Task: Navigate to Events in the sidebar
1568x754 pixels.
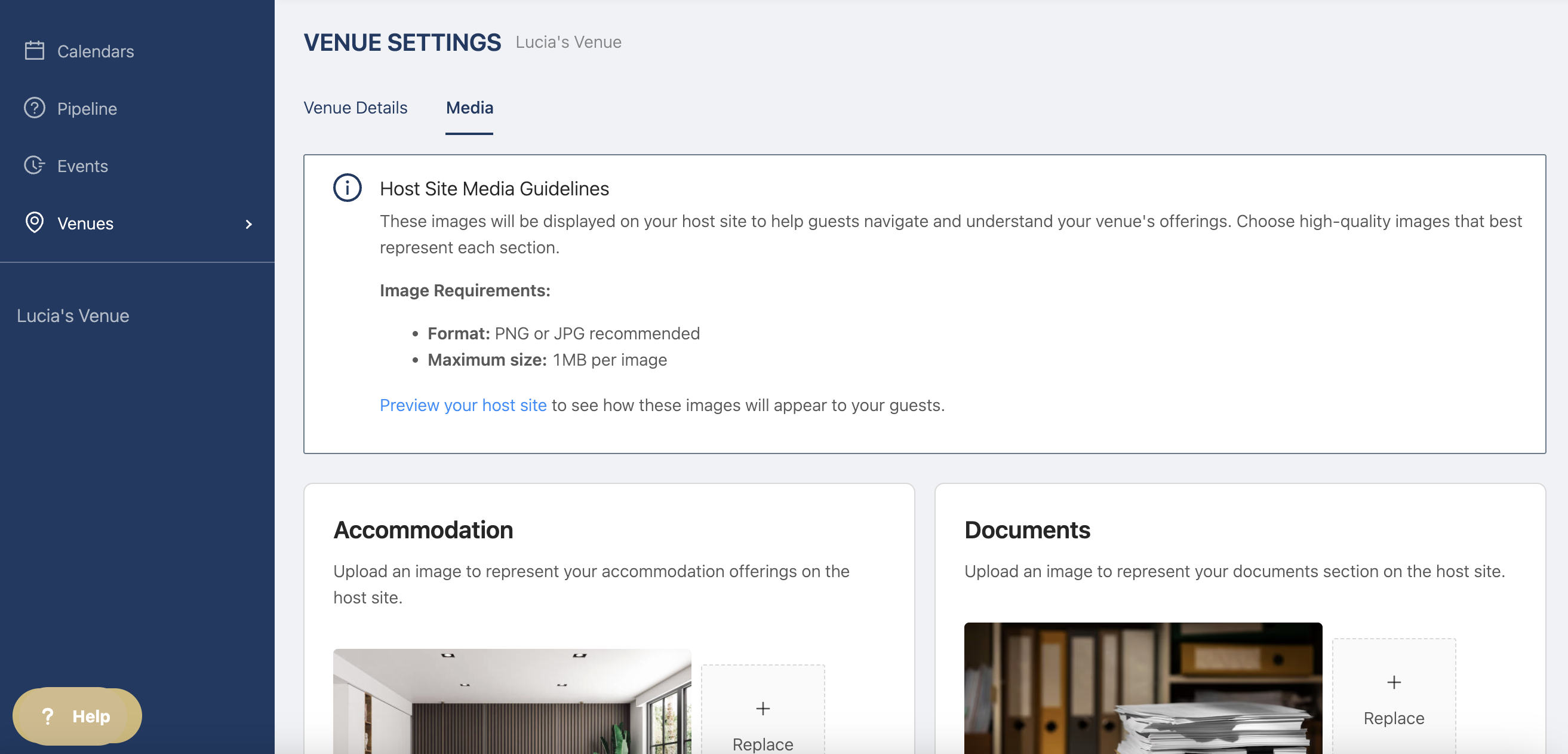Action: point(82,165)
